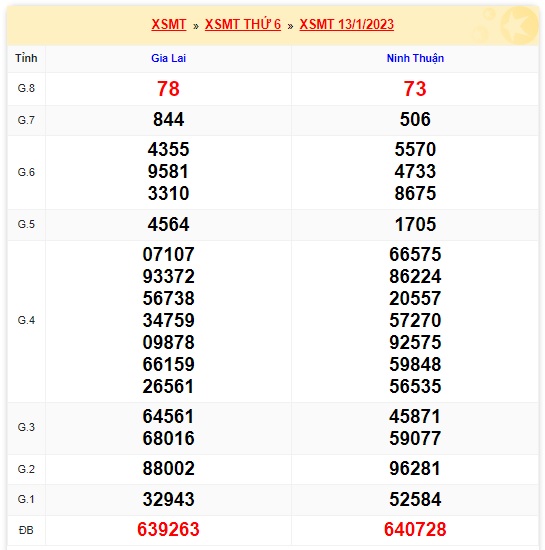The width and height of the screenshot is (545, 550).
Task: Open the XSMT breadcrumb link
Action: coord(168,25)
